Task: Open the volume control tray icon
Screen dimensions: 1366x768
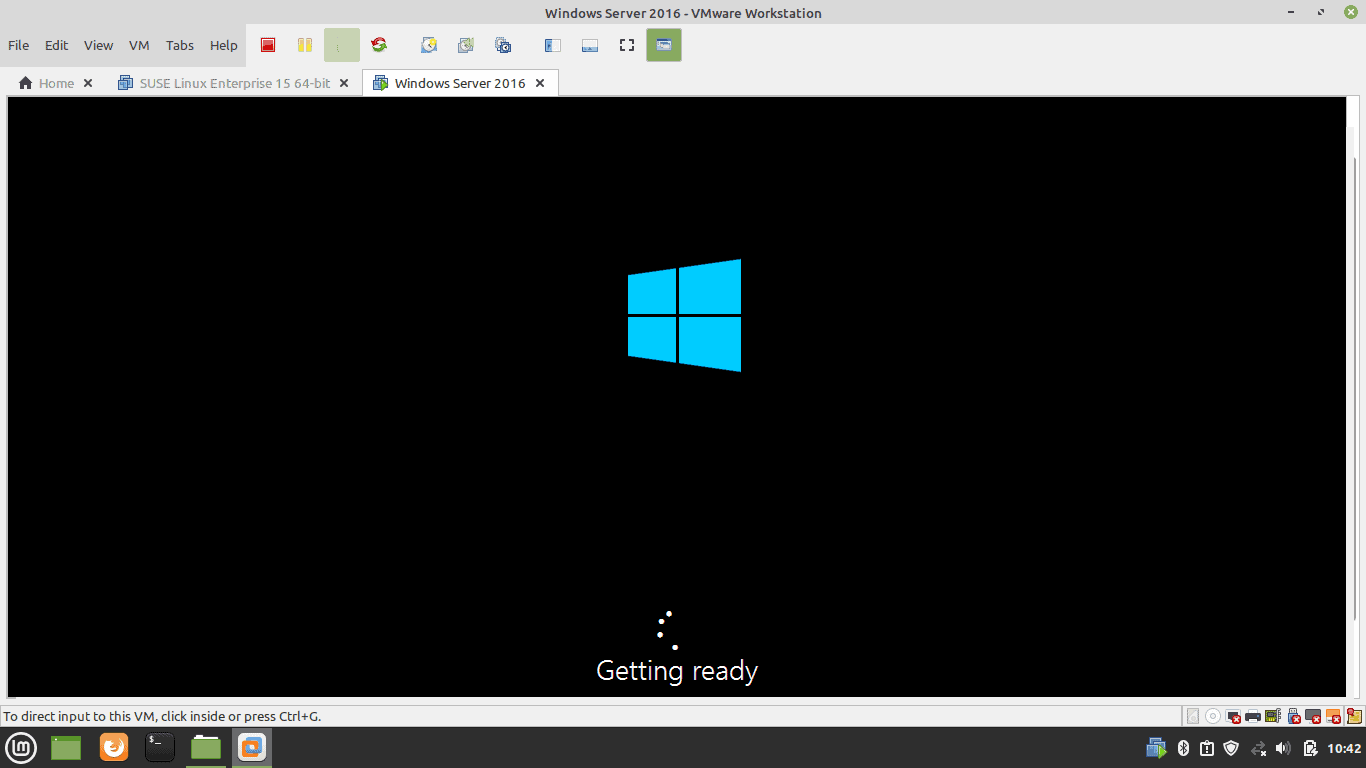Action: [x=1284, y=748]
